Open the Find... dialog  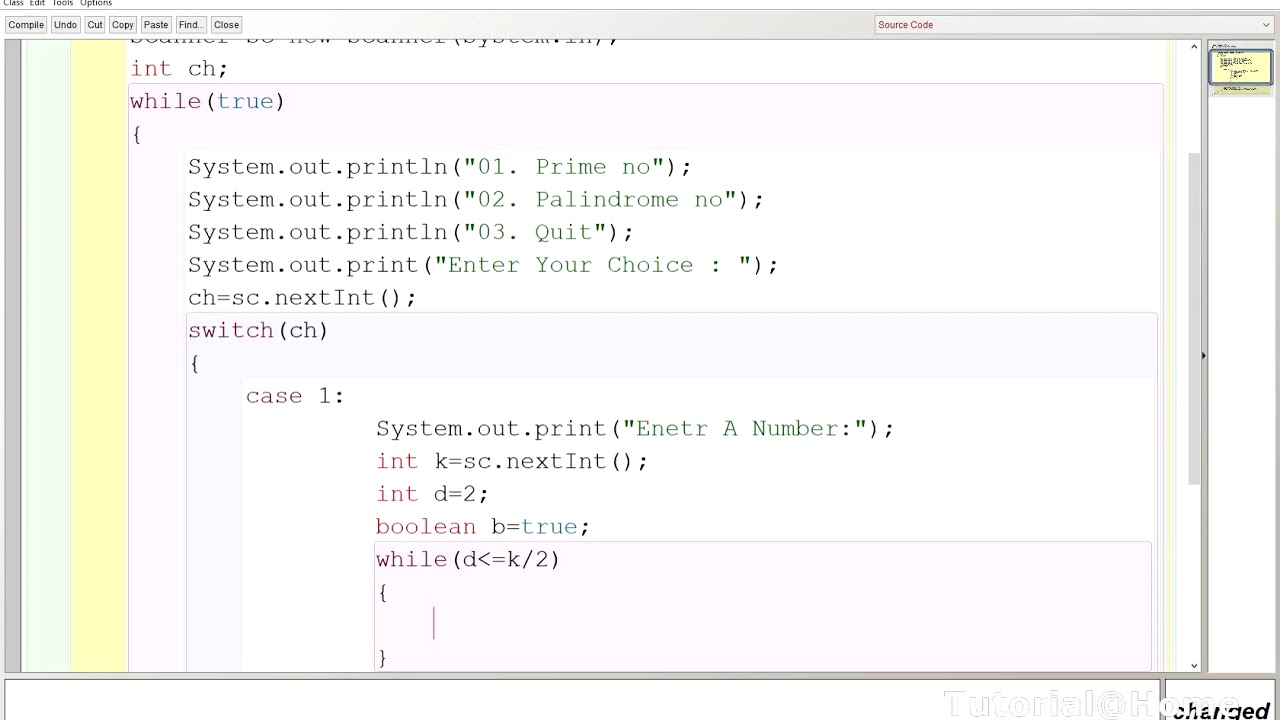(x=190, y=25)
